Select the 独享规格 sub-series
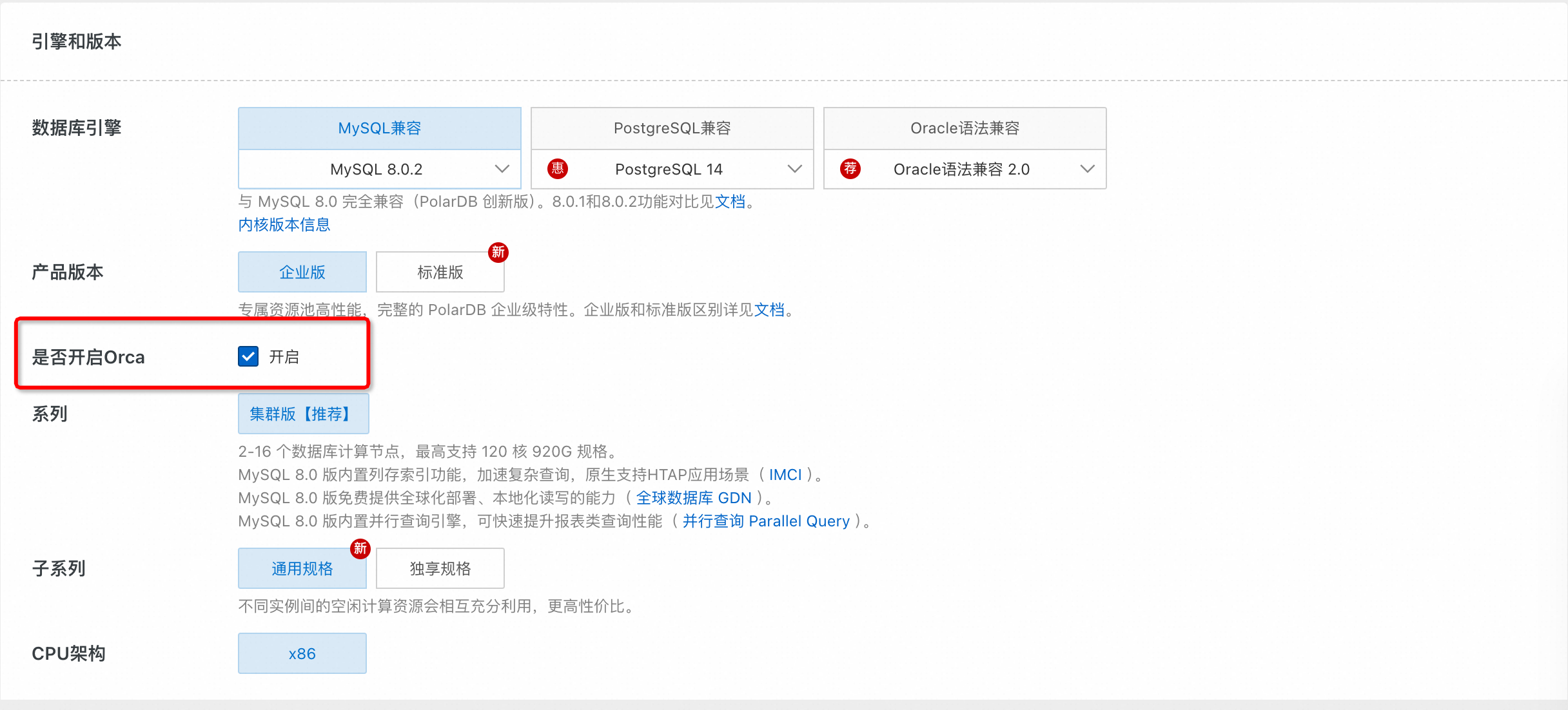 440,568
